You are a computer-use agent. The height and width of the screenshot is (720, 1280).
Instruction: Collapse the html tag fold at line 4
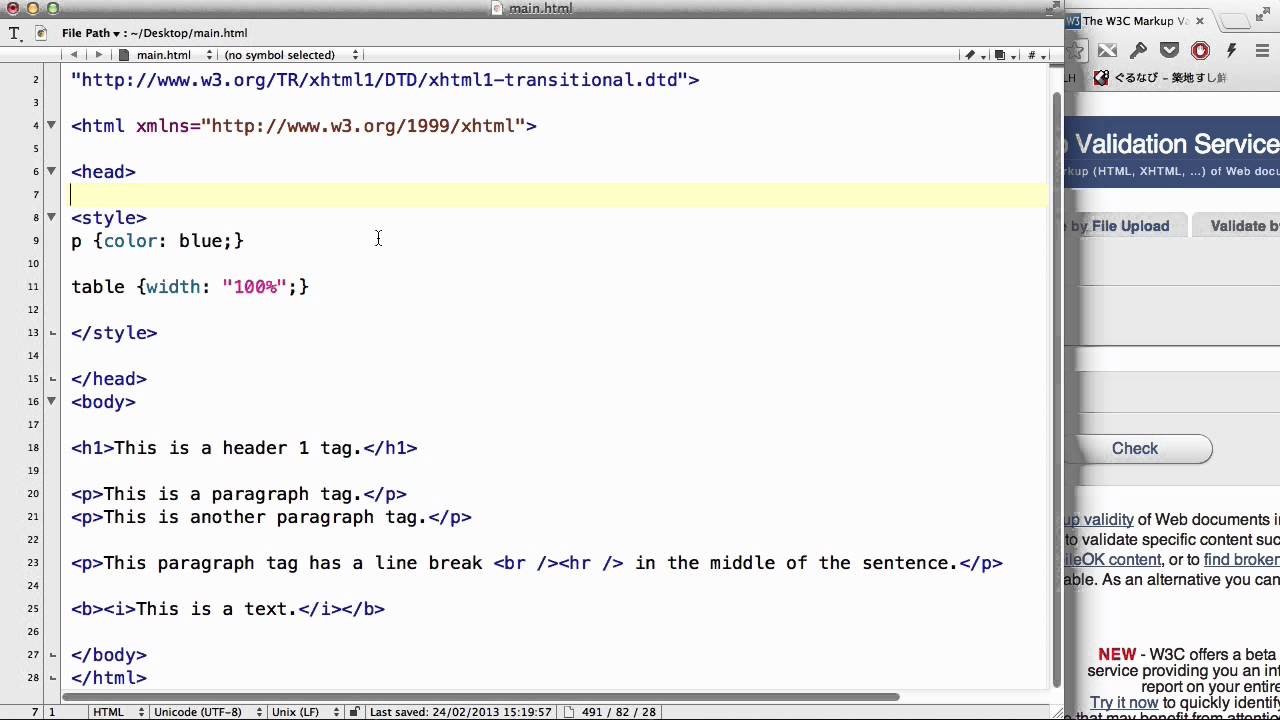point(51,125)
